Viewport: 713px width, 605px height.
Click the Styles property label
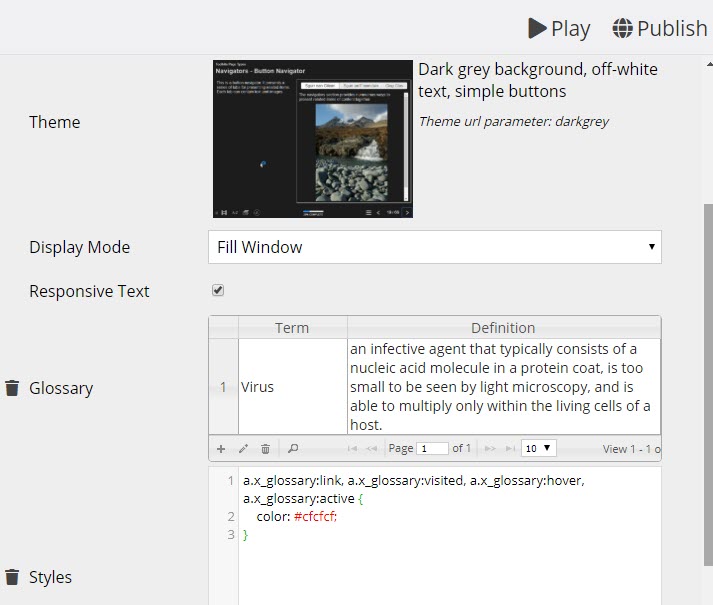[x=50, y=577]
